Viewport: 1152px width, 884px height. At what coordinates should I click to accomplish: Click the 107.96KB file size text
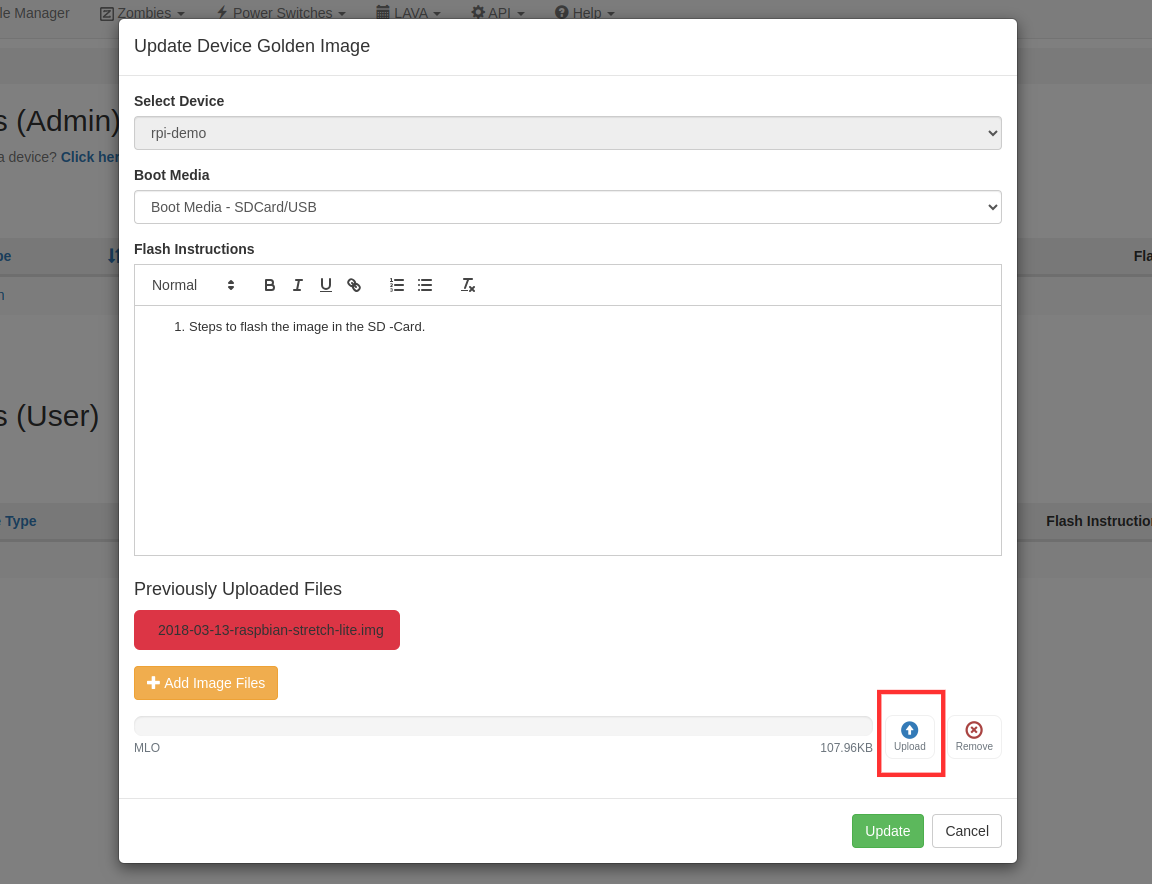point(846,748)
